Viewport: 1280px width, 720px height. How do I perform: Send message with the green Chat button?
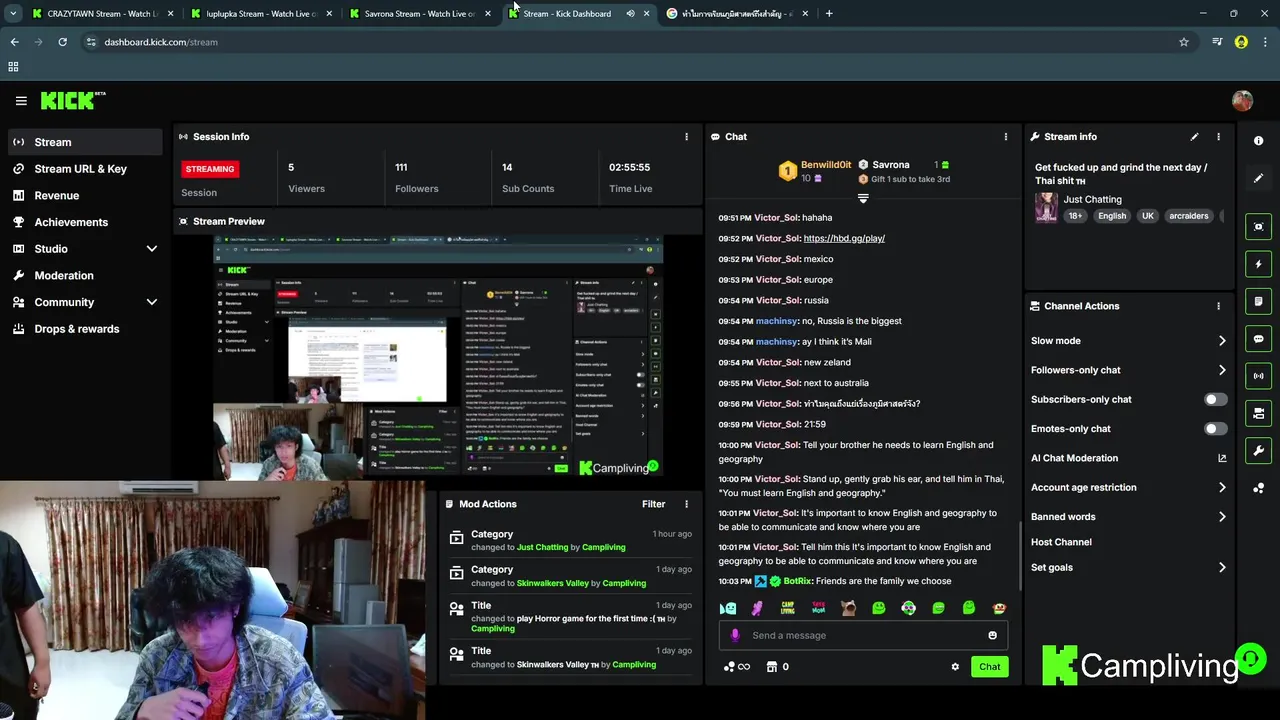click(x=989, y=667)
